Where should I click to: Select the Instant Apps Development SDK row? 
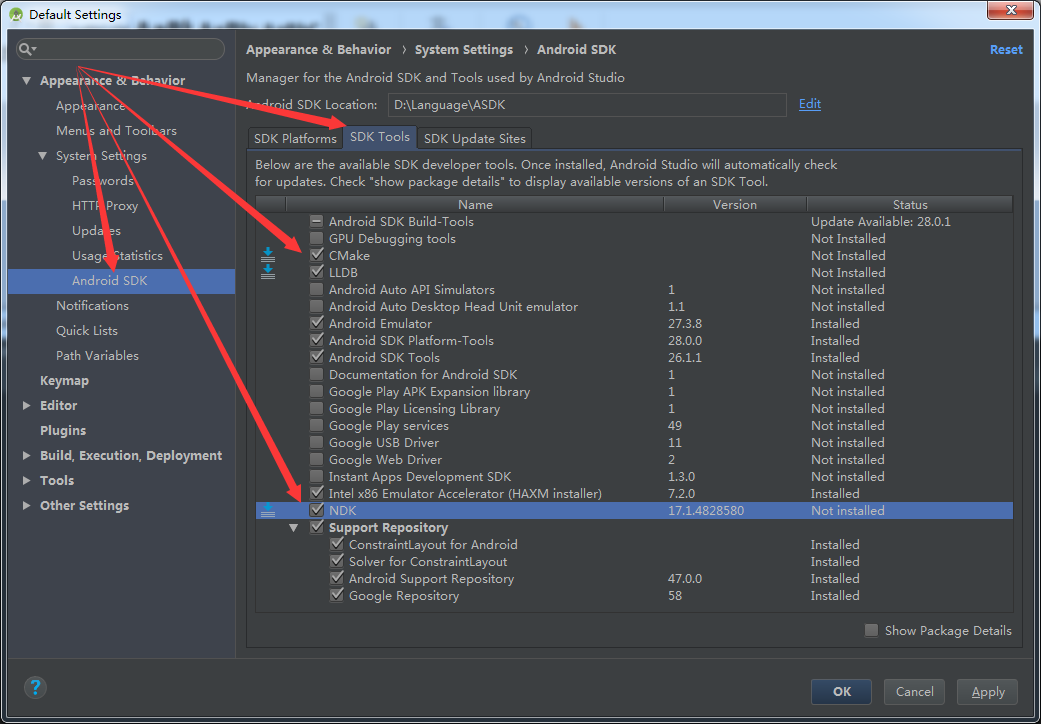tap(634, 476)
